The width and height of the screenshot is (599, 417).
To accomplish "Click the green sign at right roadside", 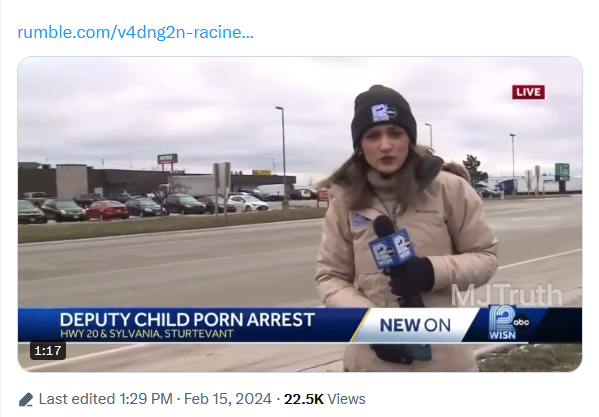I will pyautogui.click(x=562, y=171).
